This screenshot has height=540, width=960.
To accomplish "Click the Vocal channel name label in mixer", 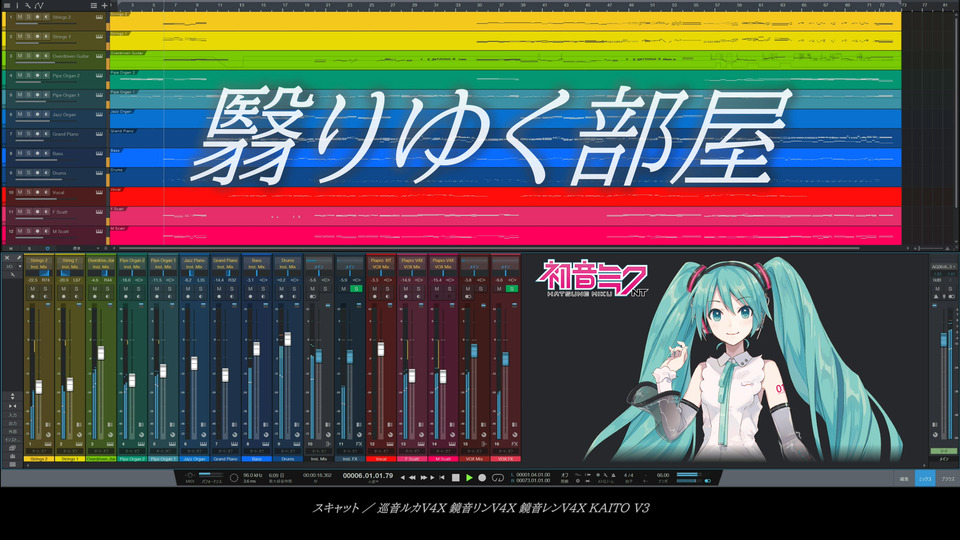I will (x=381, y=459).
